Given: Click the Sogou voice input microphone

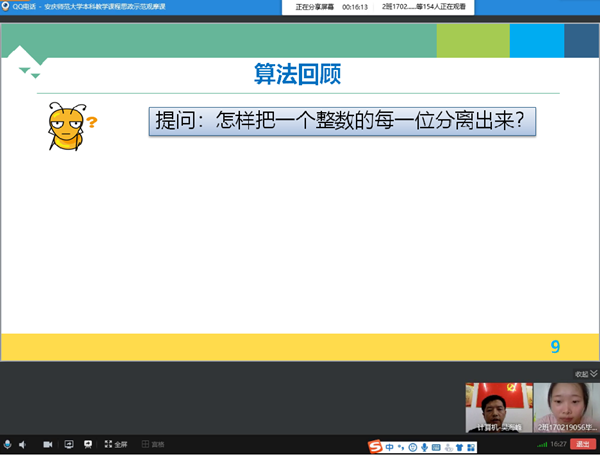Looking at the screenshot, I should [425, 444].
